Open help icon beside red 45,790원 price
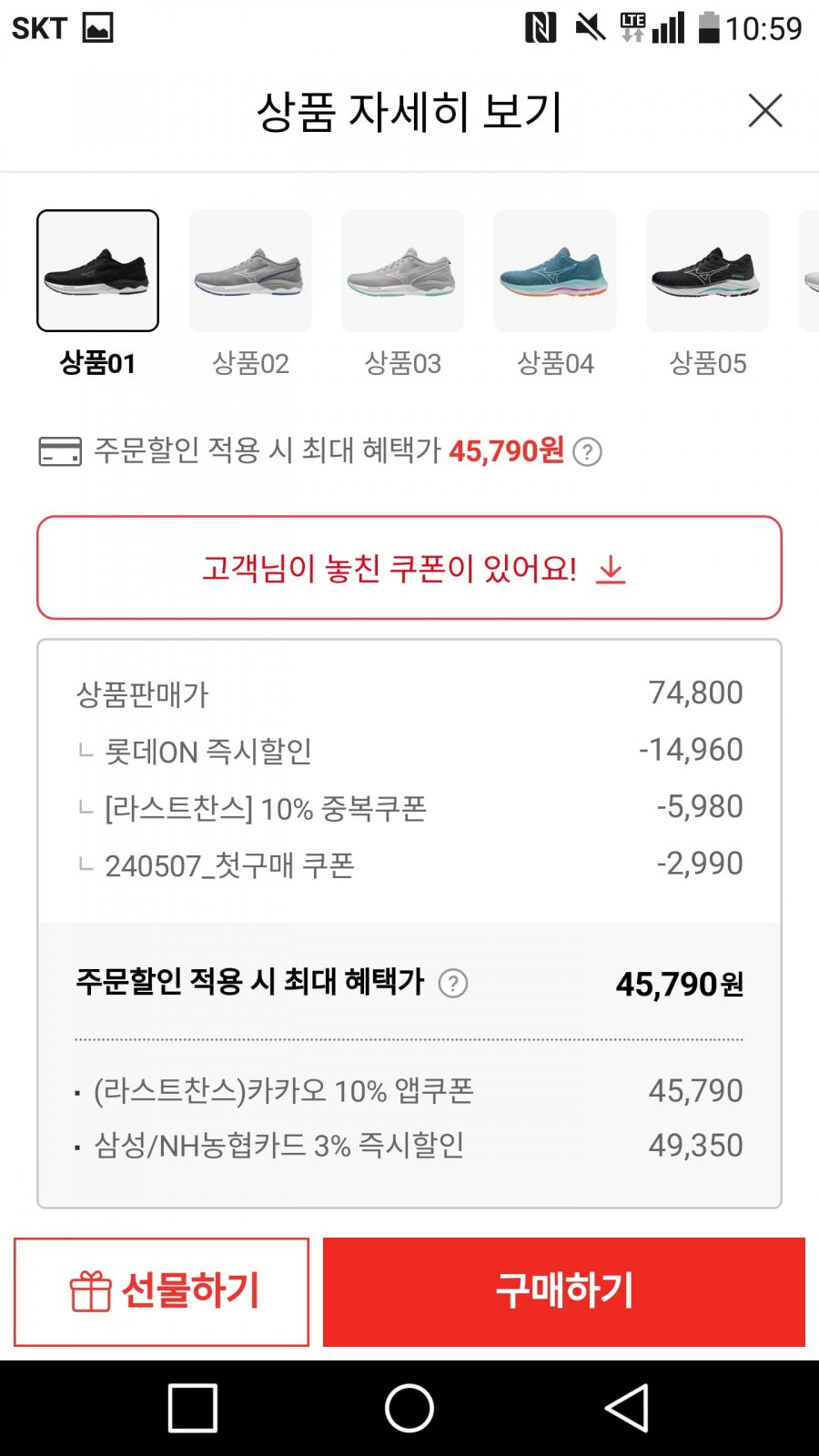 (x=588, y=451)
